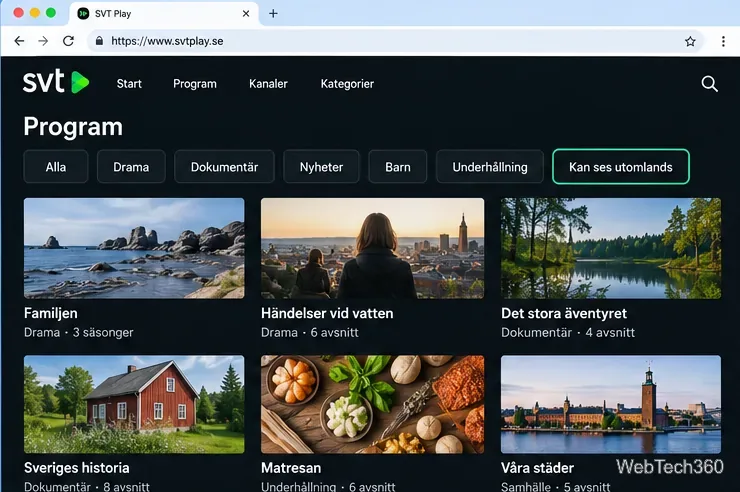This screenshot has height=492, width=740.
Task: Click the padlock site info icon
Action: (x=99, y=41)
